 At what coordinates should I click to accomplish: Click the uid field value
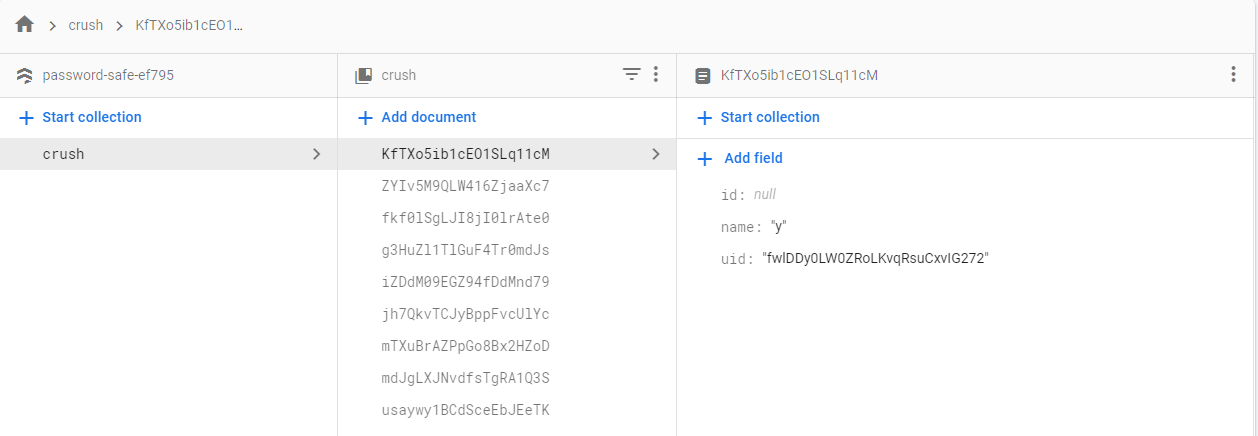[875, 259]
